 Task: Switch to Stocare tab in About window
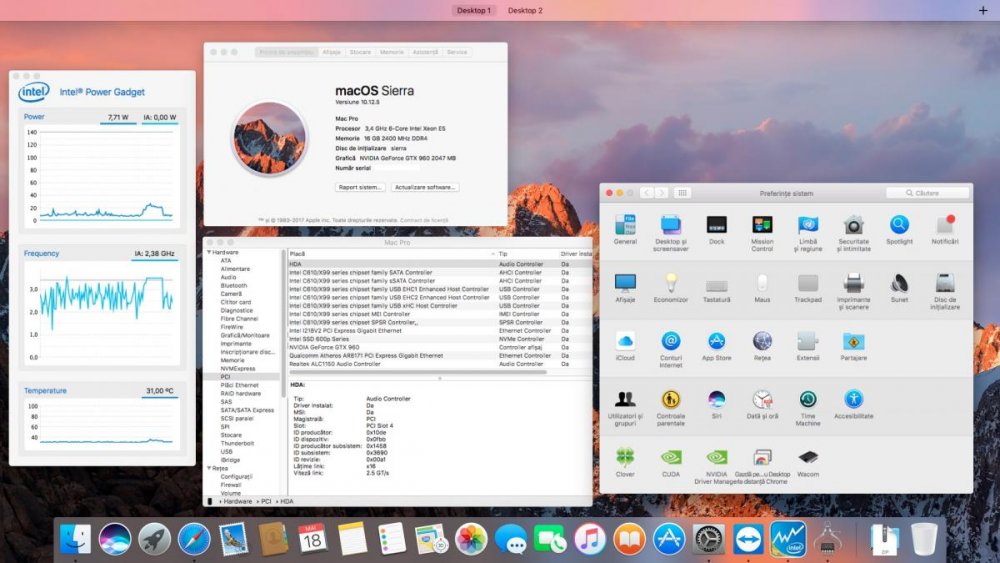click(x=360, y=52)
